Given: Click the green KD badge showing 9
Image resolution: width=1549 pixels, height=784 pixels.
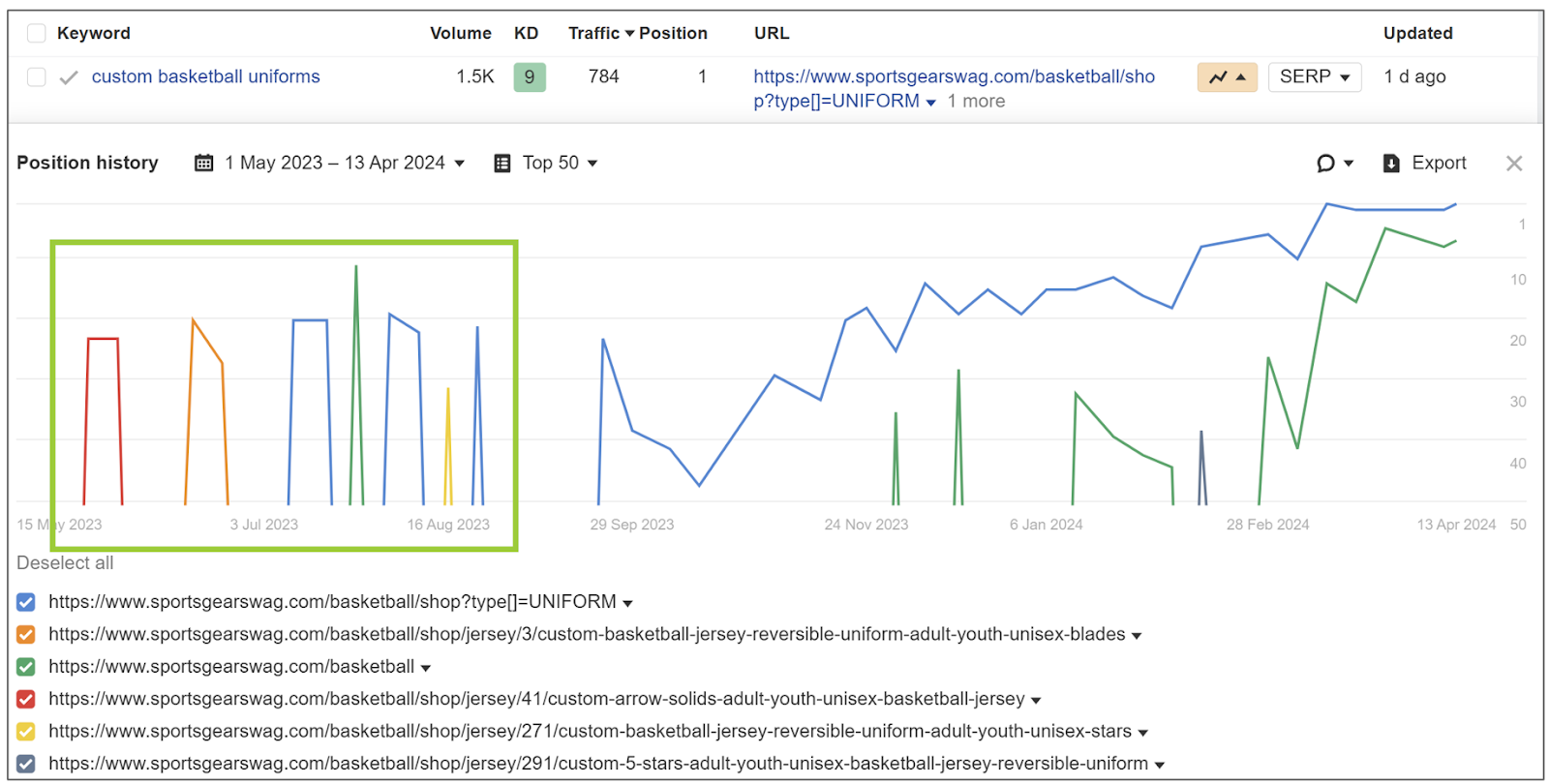Looking at the screenshot, I should pyautogui.click(x=529, y=77).
